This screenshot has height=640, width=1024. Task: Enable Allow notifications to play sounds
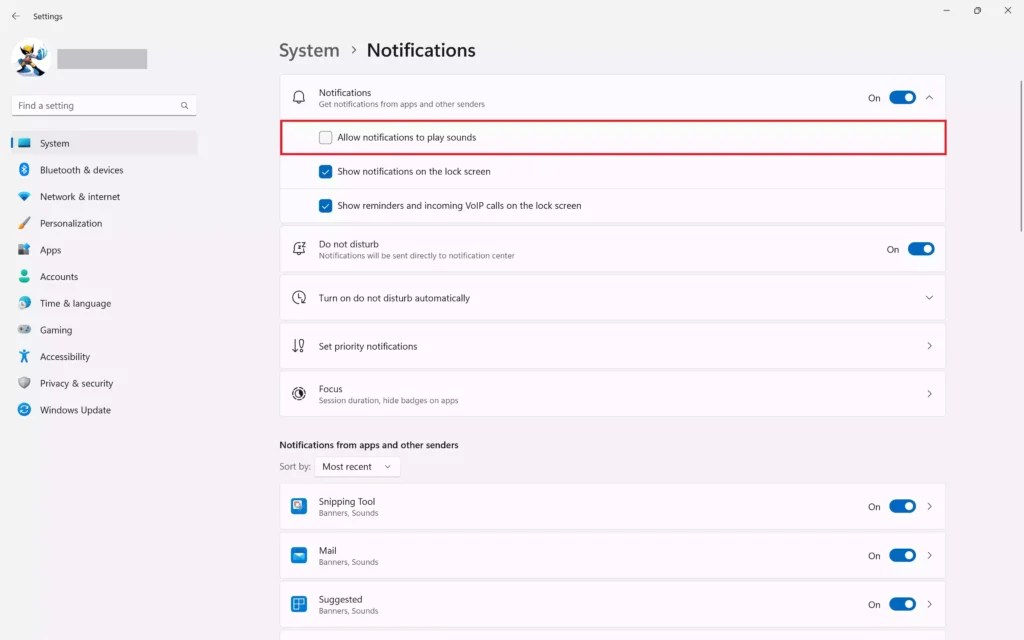click(325, 137)
